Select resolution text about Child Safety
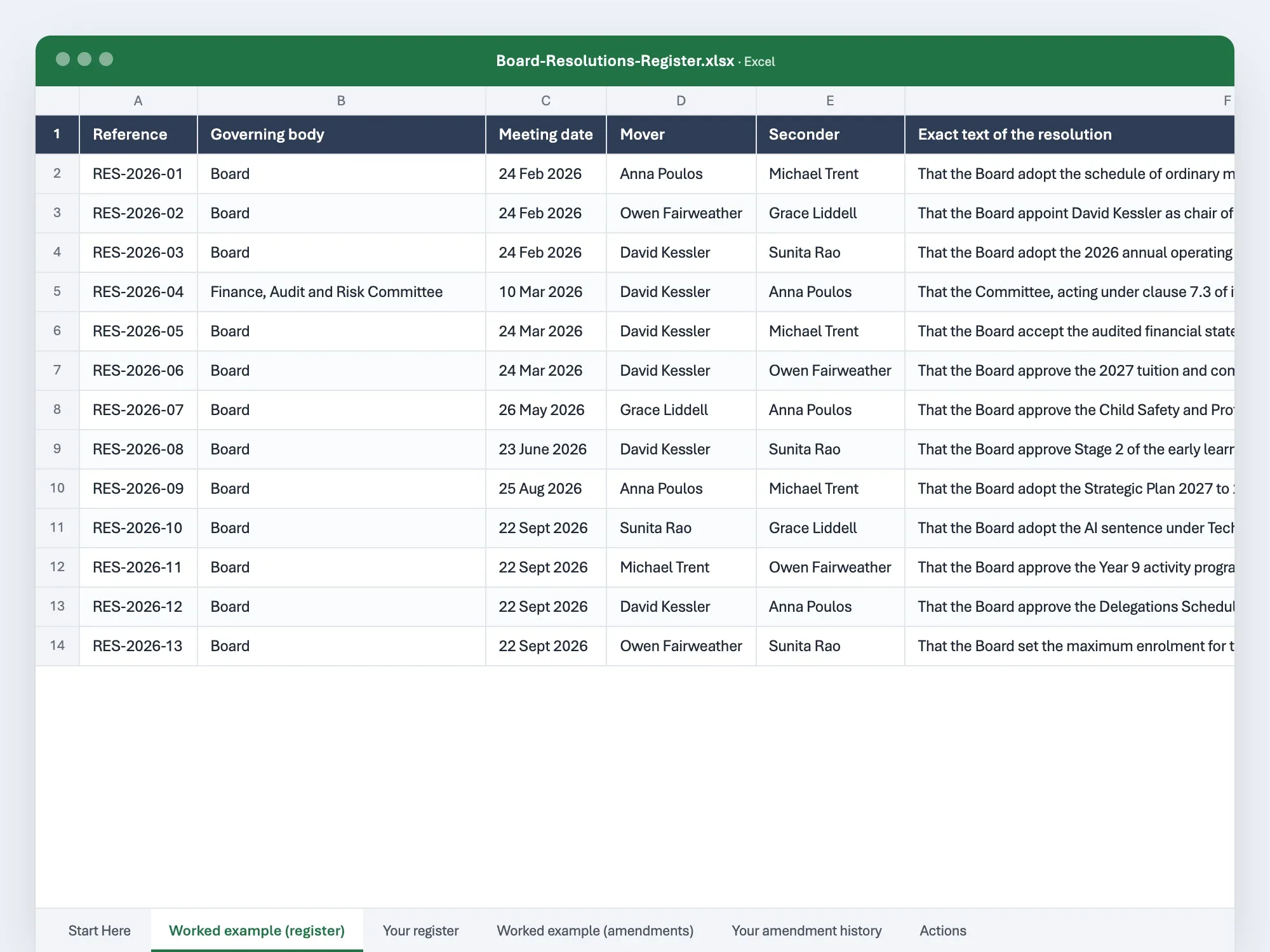Screen dimensions: 1270x952 [1070, 409]
